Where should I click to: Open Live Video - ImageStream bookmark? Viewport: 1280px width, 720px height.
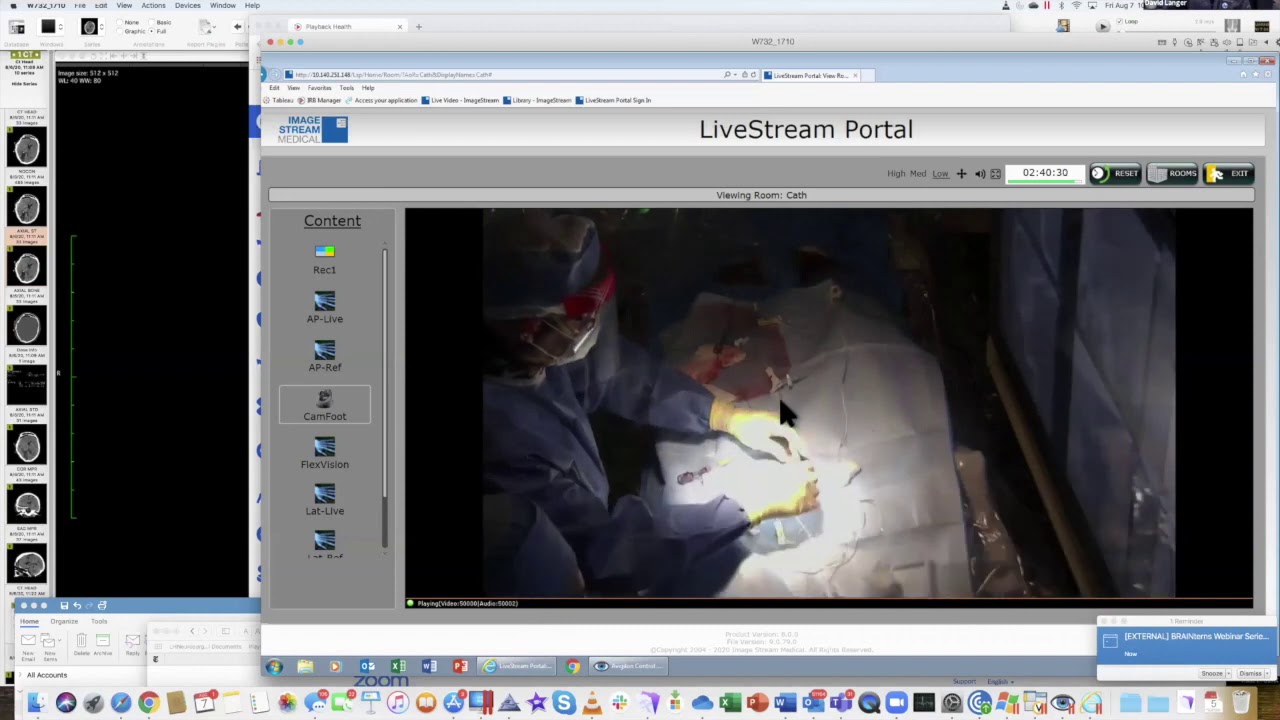(460, 100)
